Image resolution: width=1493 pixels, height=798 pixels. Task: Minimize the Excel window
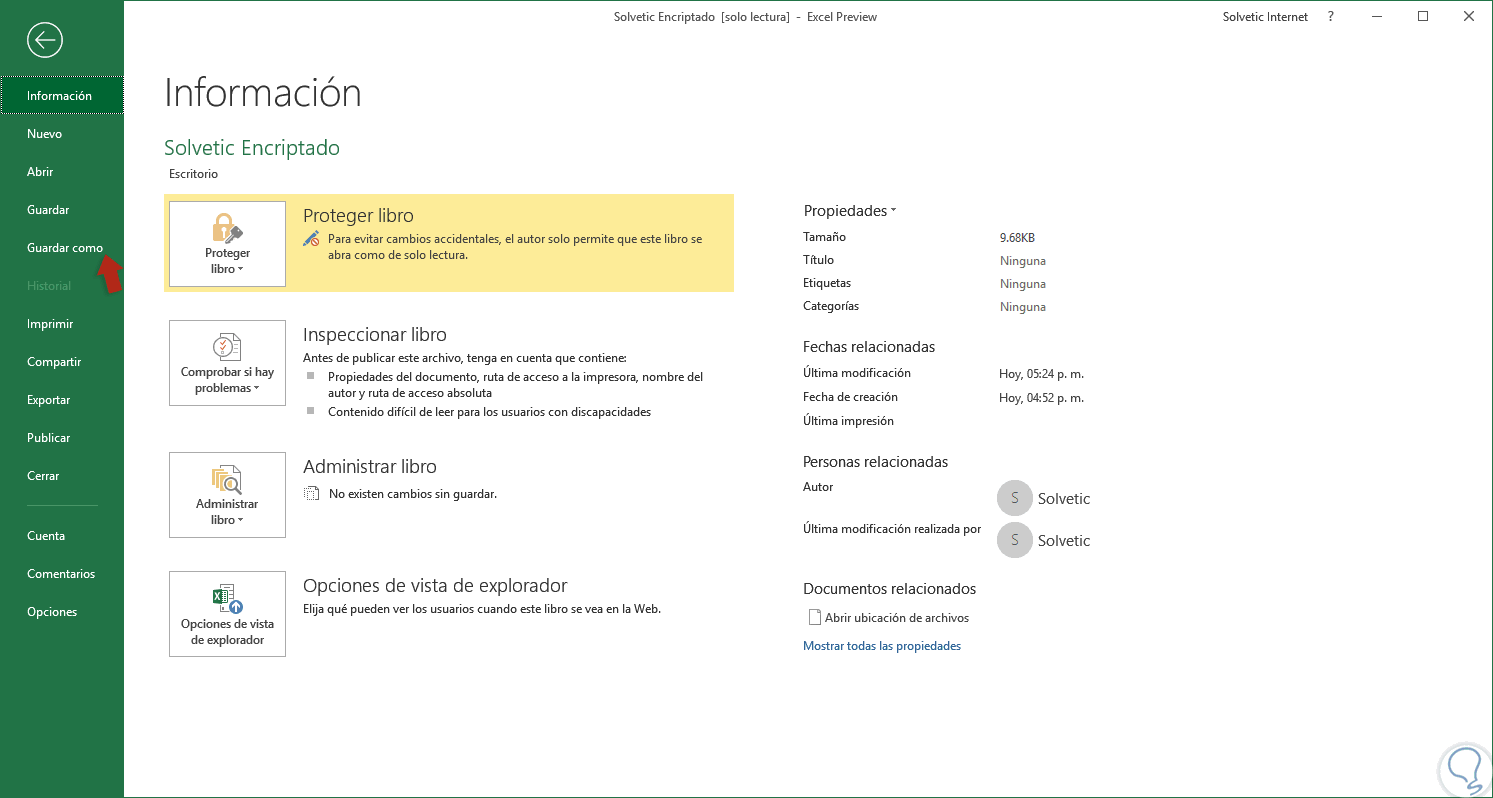(x=1377, y=17)
